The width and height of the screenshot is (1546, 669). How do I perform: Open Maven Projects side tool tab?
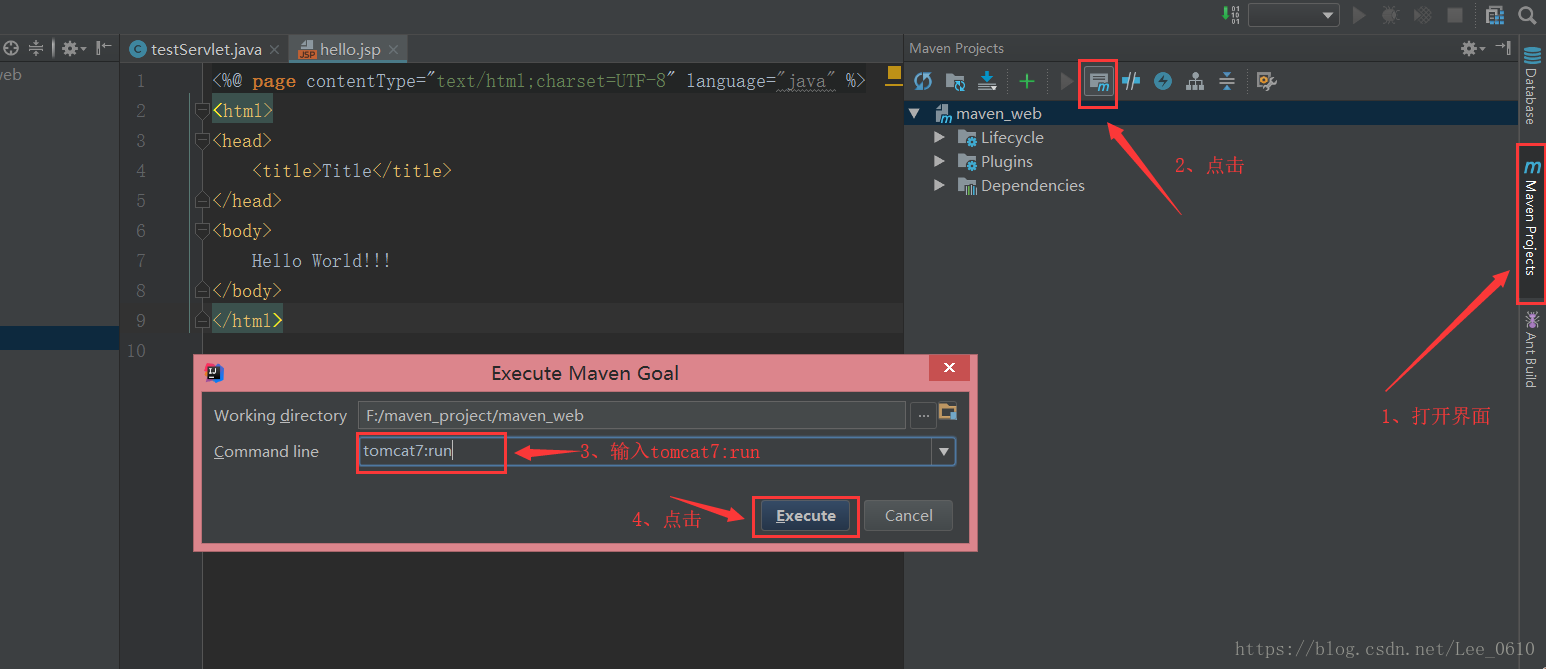click(1531, 224)
